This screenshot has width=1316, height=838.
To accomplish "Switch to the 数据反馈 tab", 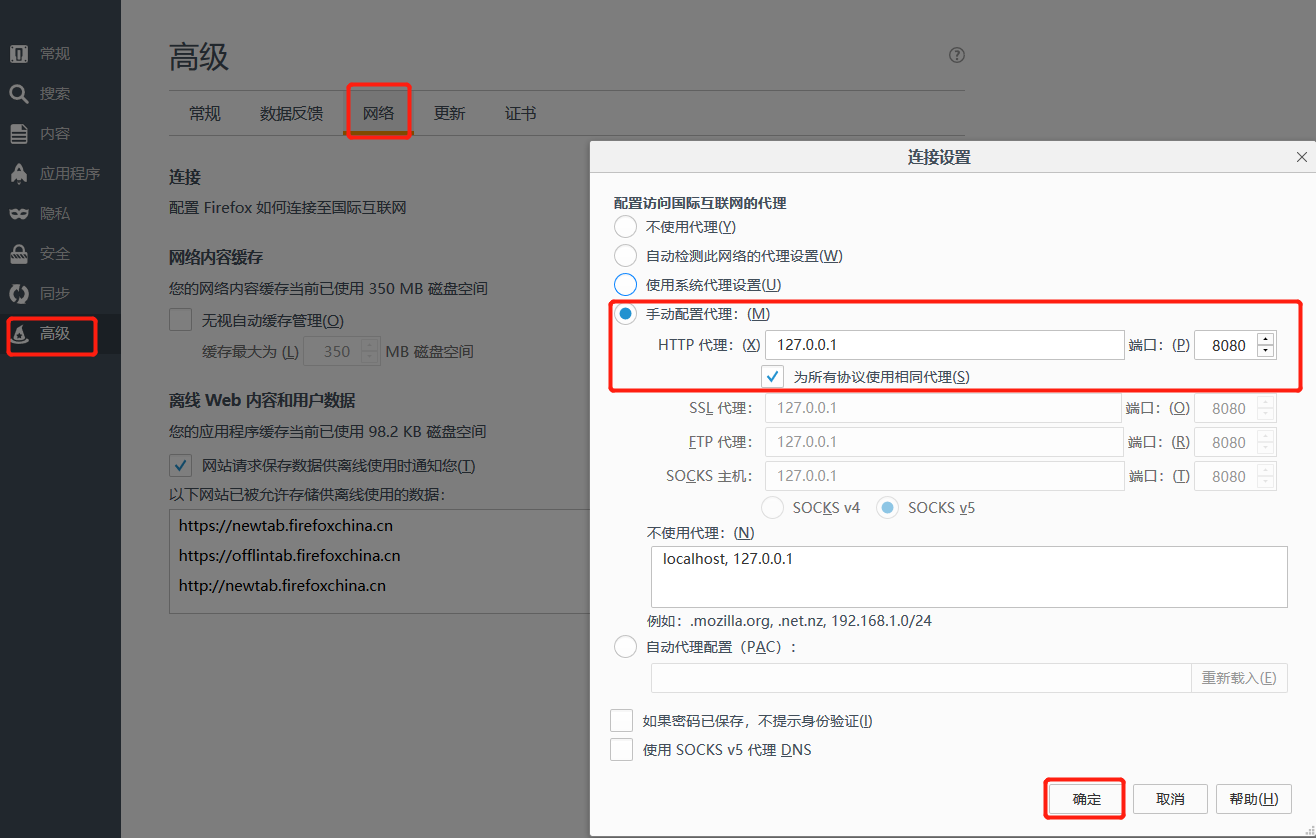I will tap(292, 113).
